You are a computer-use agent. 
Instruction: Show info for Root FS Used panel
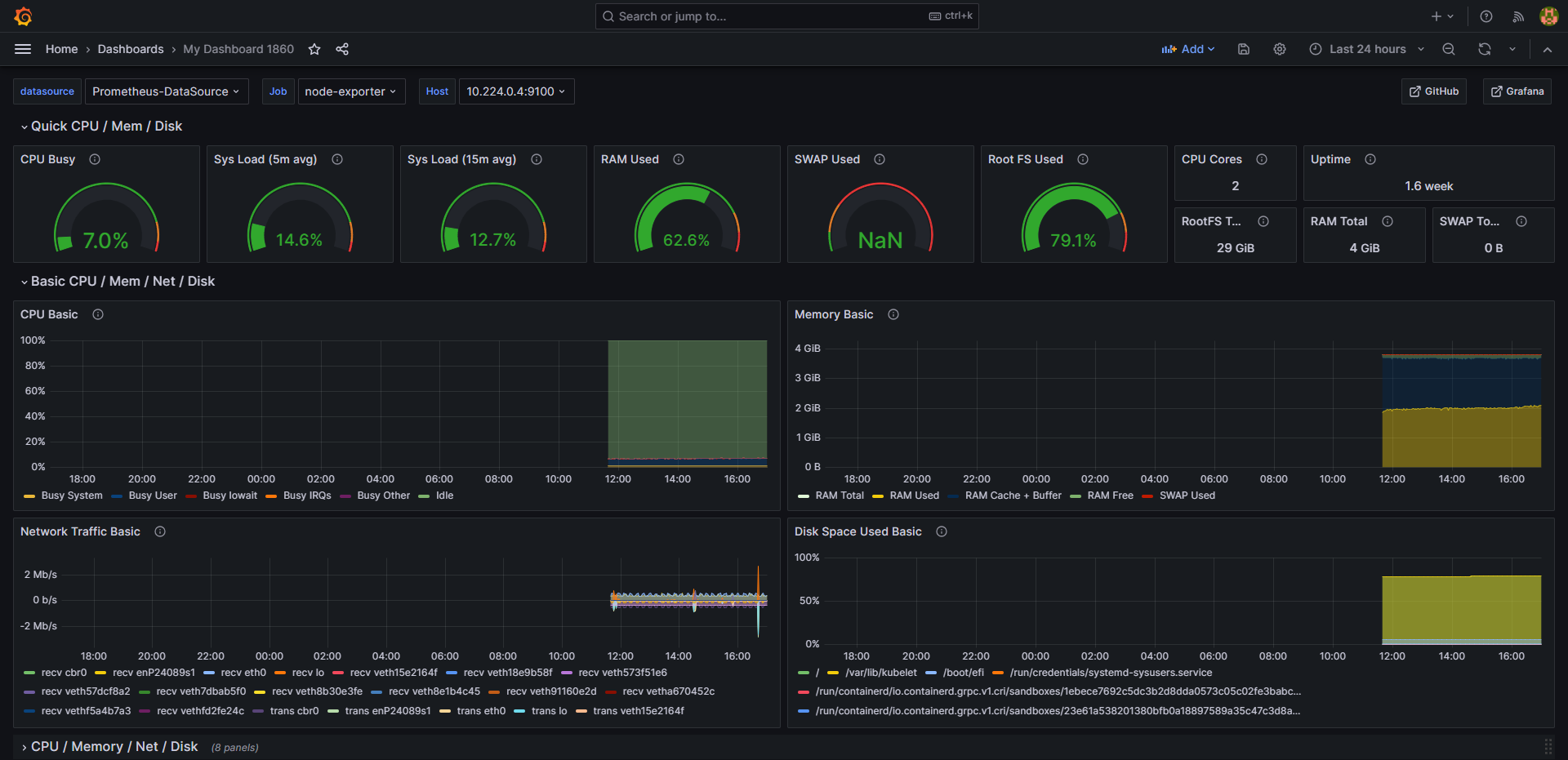point(1083,159)
